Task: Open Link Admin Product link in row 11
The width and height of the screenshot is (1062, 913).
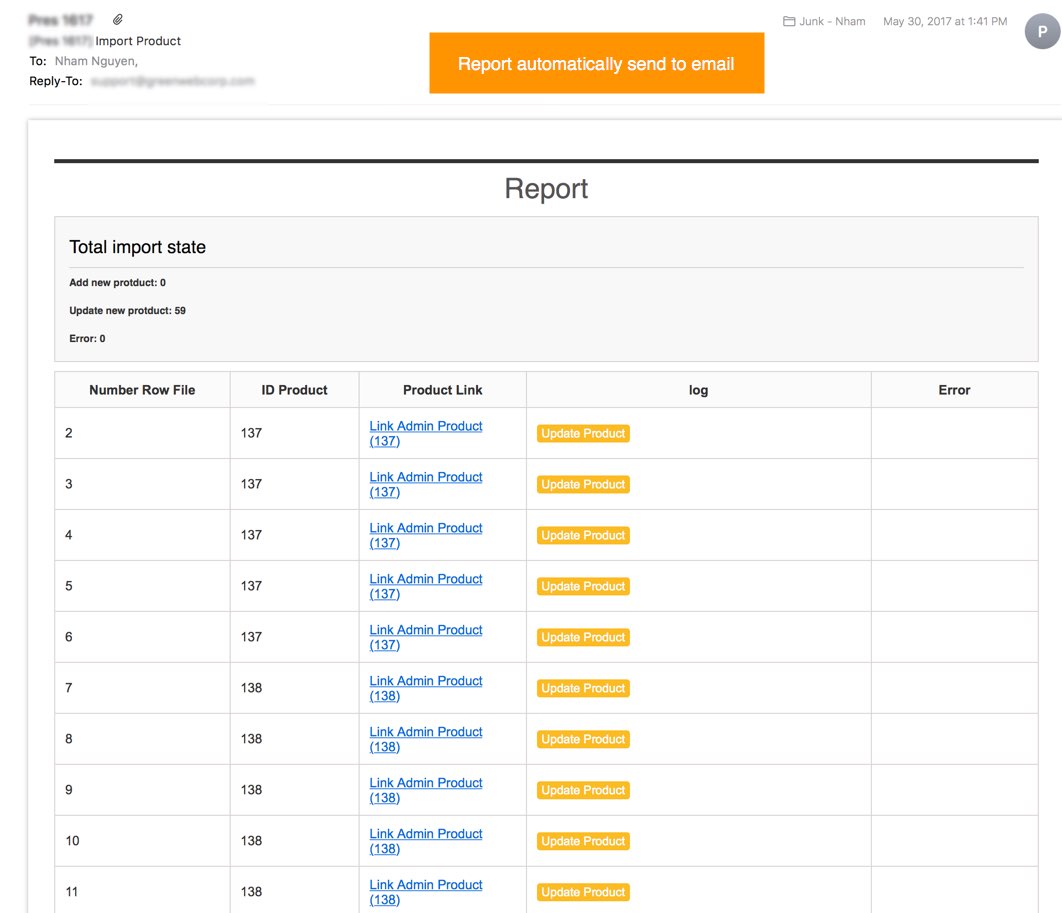Action: [425, 892]
